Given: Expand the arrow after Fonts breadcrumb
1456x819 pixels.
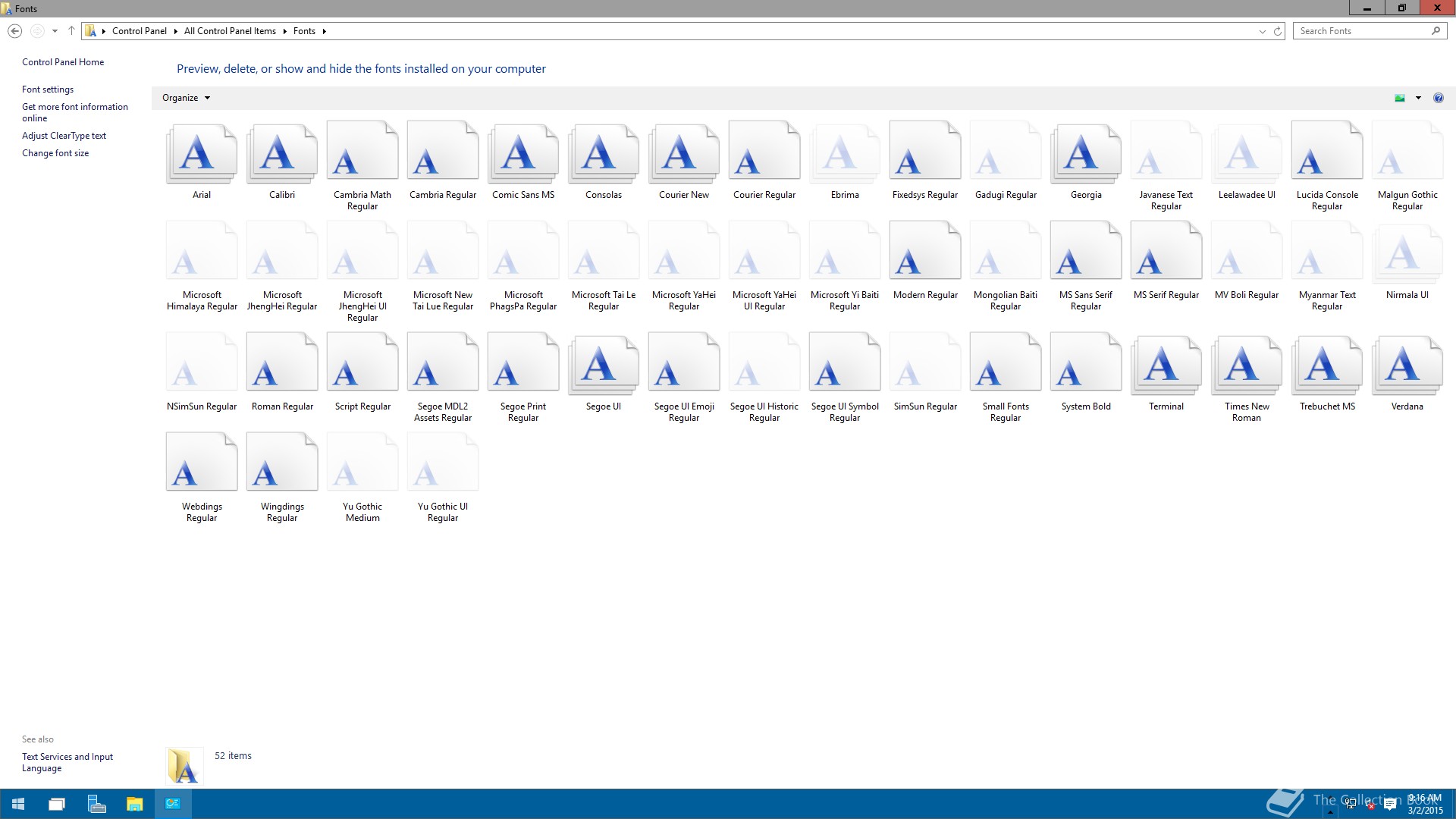Looking at the screenshot, I should click(x=324, y=31).
